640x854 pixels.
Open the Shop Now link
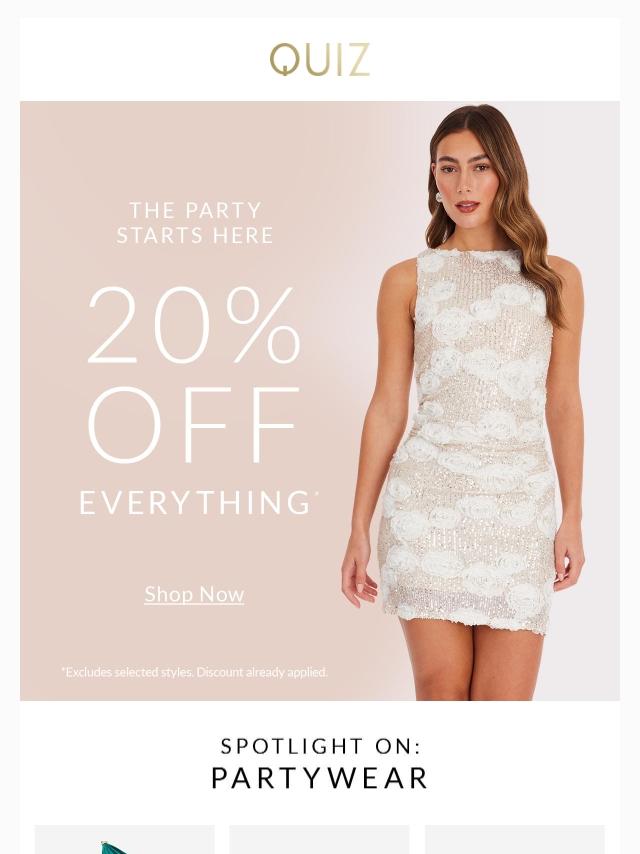(194, 594)
